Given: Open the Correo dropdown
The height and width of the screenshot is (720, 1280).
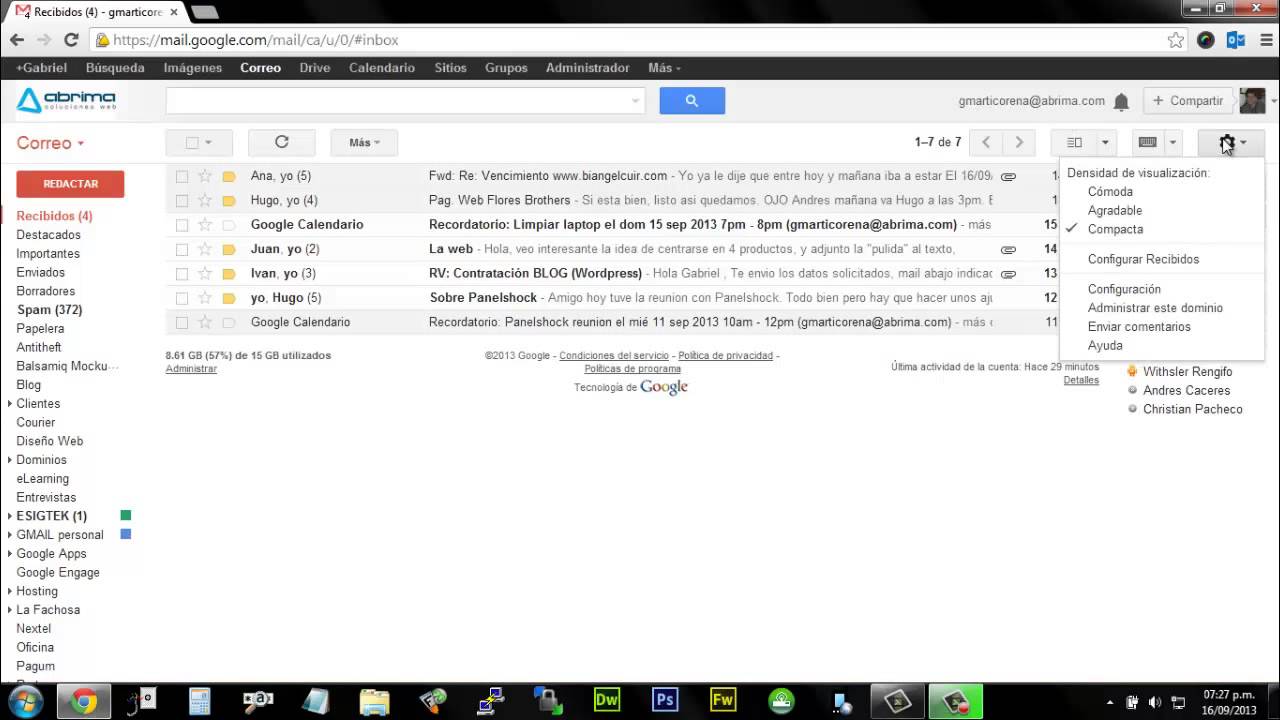Looking at the screenshot, I should click(x=50, y=143).
